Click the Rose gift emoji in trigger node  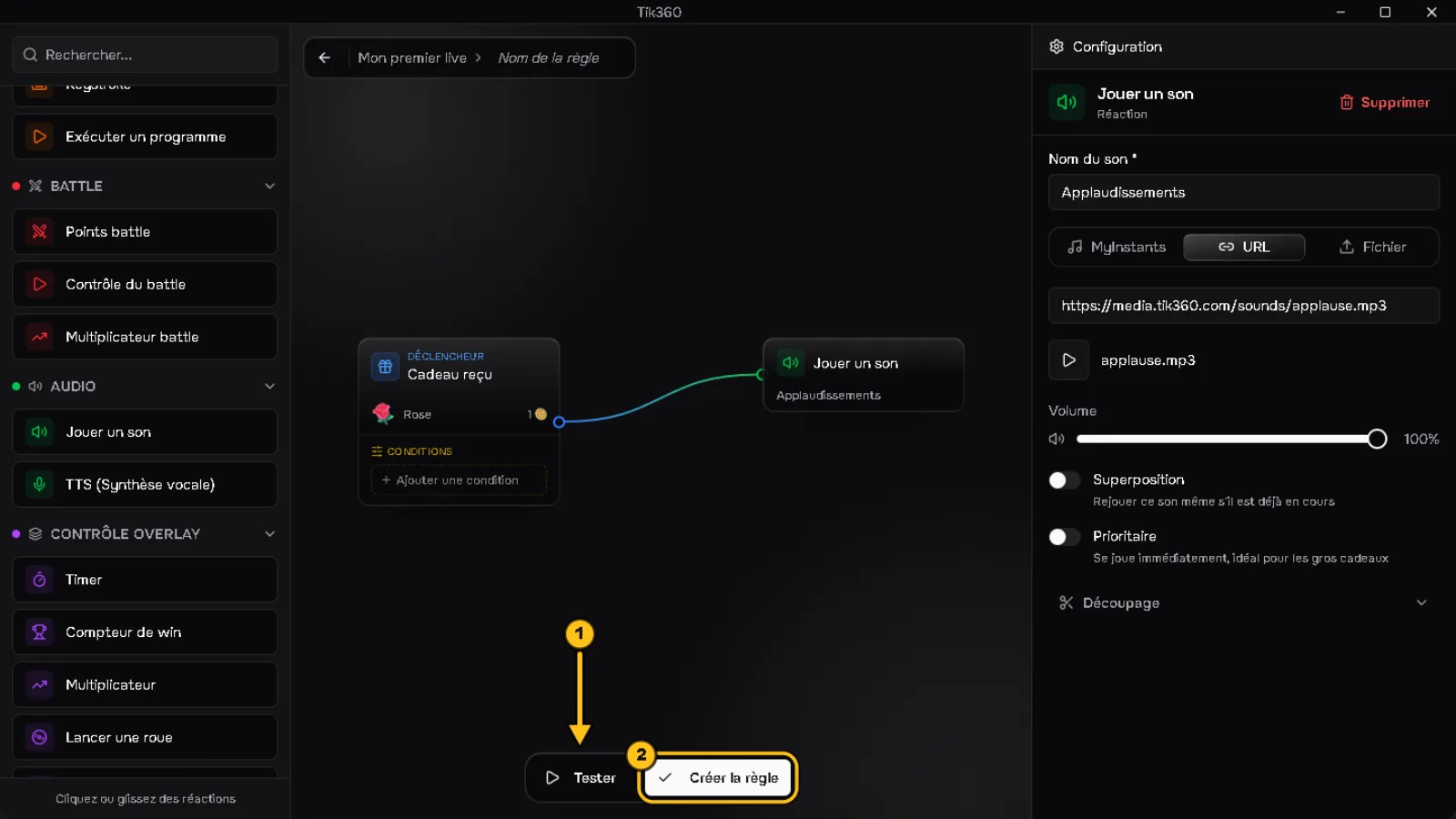click(x=382, y=413)
